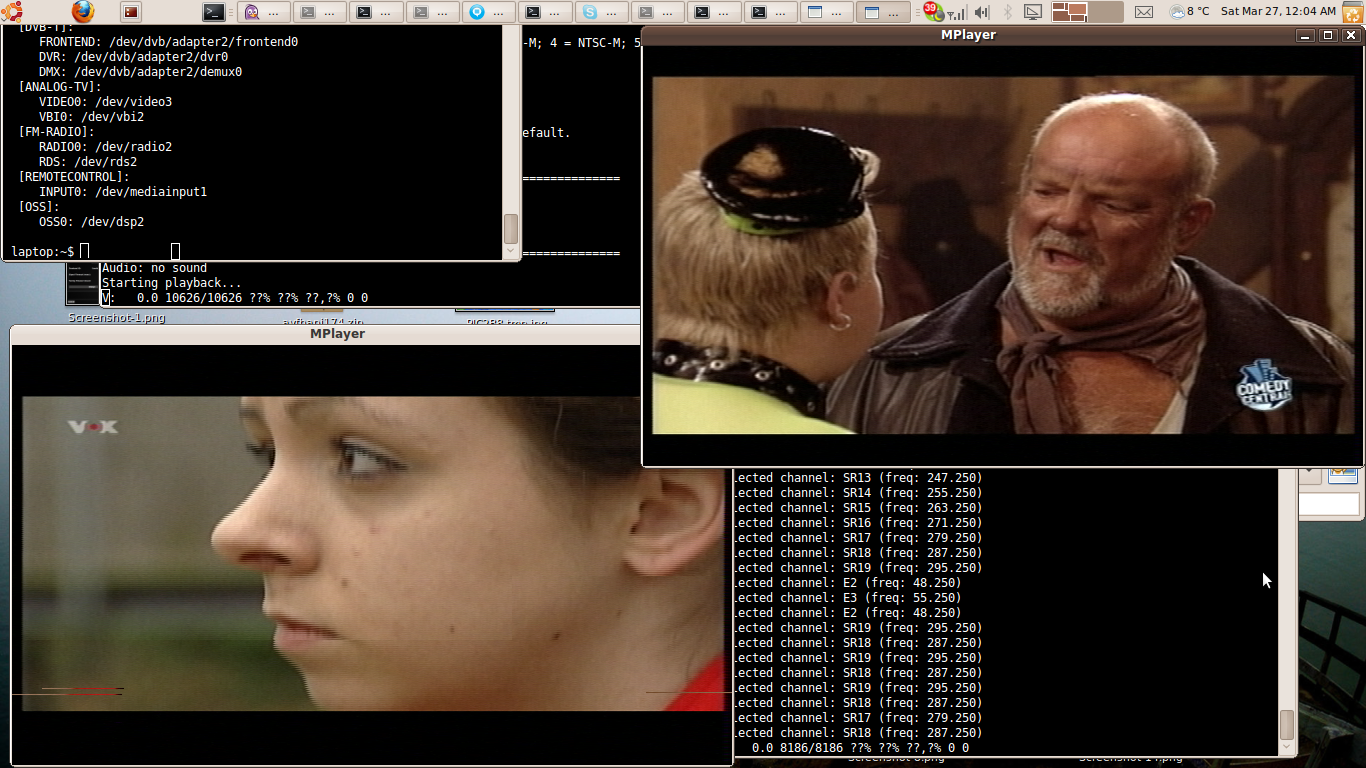1366x768 pixels.
Task: Click the DMX: /dev/dvb/adapter2/demux0 line
Action: click(x=140, y=72)
